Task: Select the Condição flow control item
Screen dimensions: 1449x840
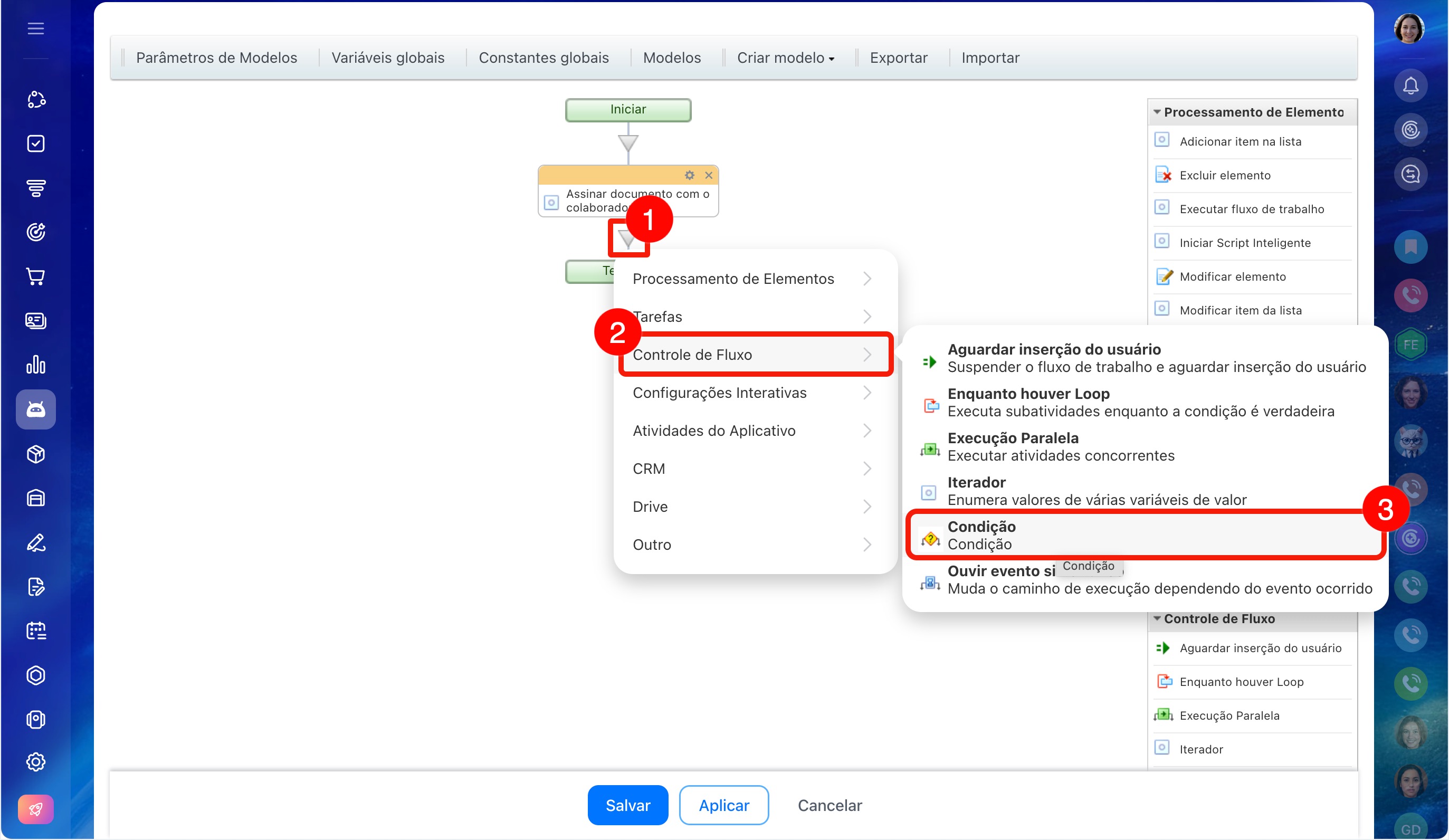Action: [x=1146, y=534]
